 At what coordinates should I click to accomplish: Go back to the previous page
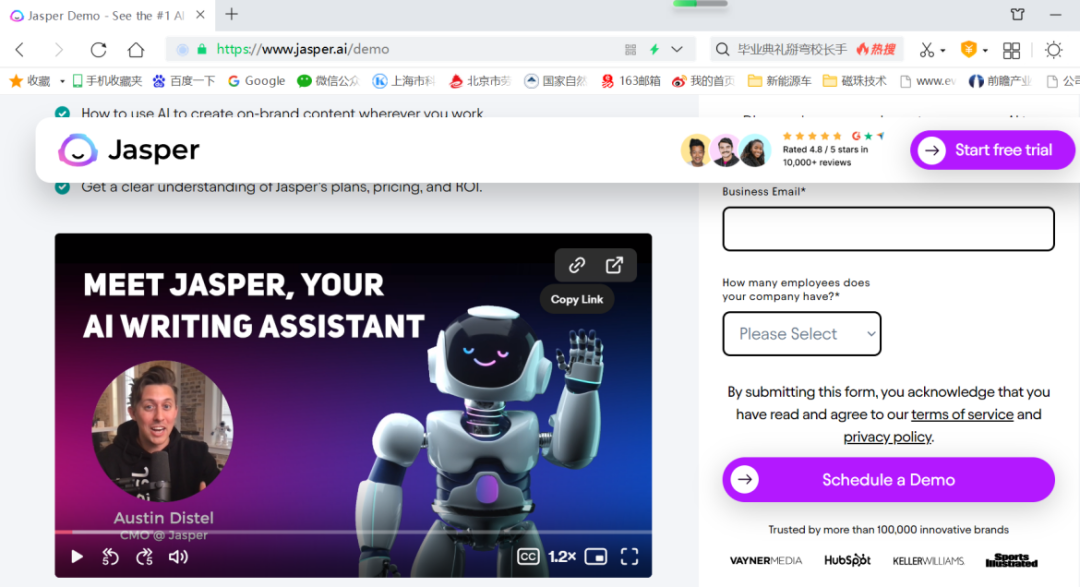pos(20,50)
